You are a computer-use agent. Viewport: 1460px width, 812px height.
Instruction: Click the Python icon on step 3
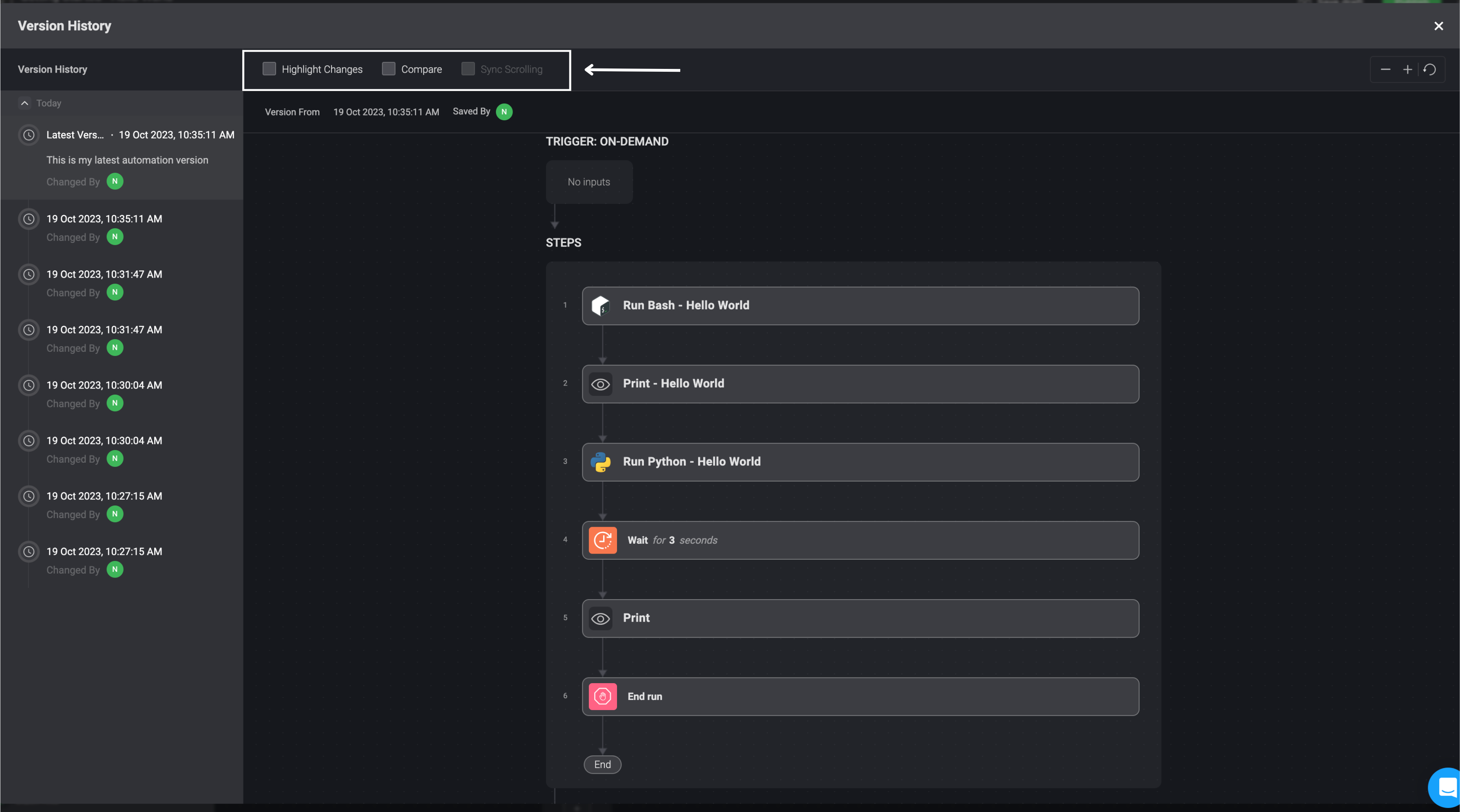click(x=601, y=462)
